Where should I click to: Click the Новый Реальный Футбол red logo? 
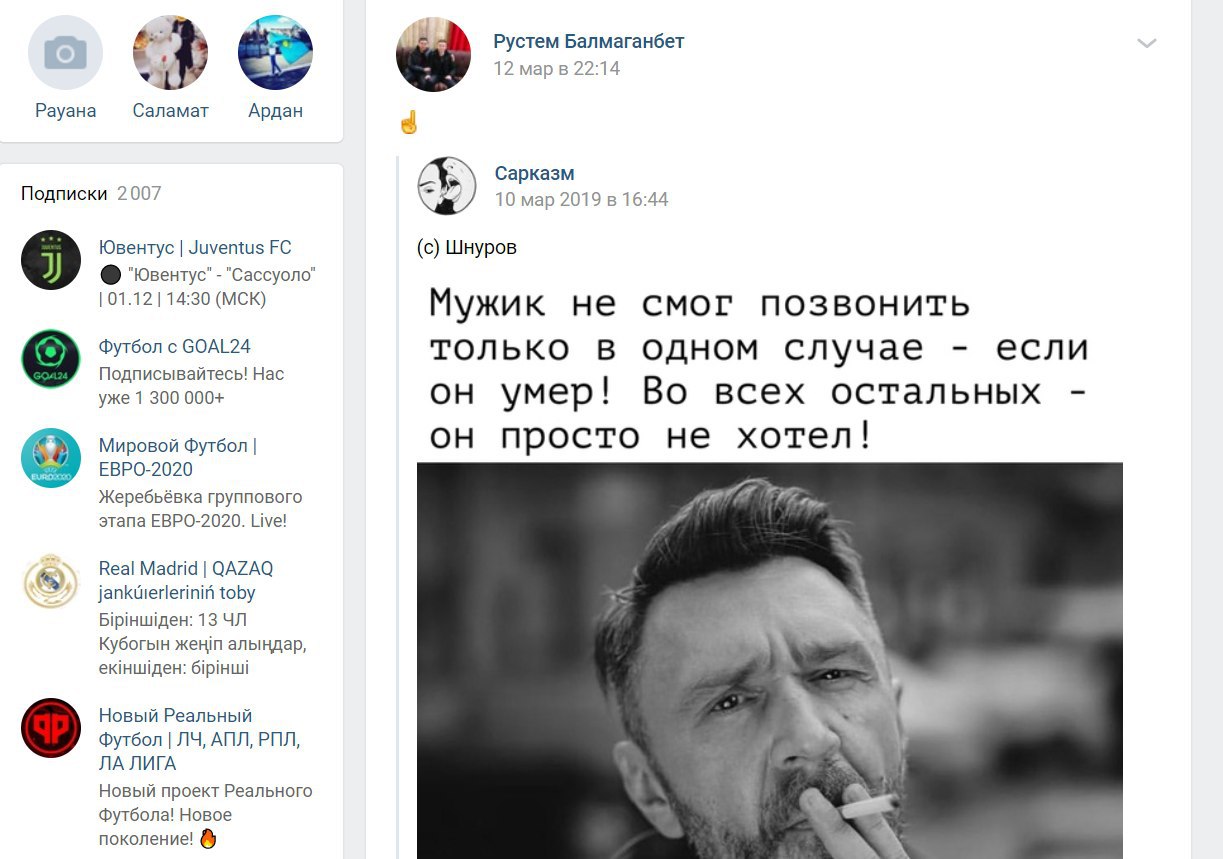[51, 728]
